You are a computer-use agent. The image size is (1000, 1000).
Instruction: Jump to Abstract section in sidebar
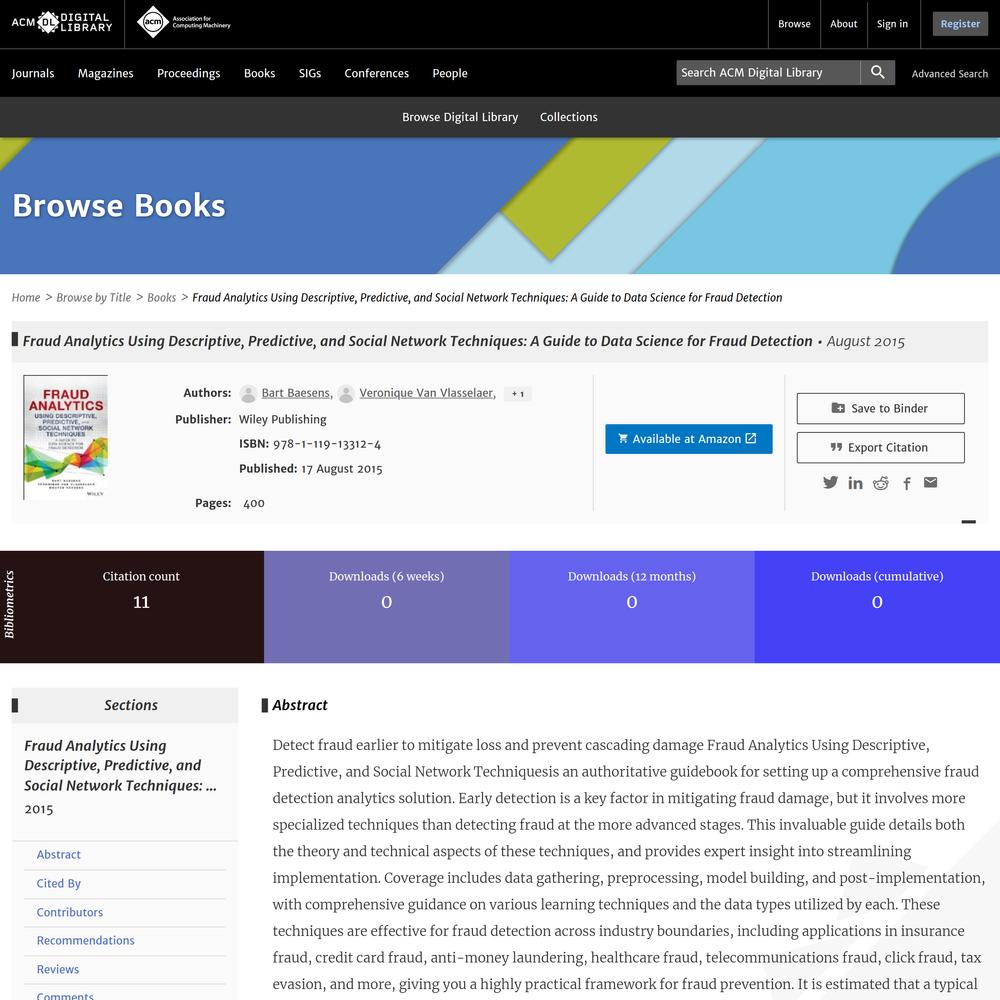[59, 855]
